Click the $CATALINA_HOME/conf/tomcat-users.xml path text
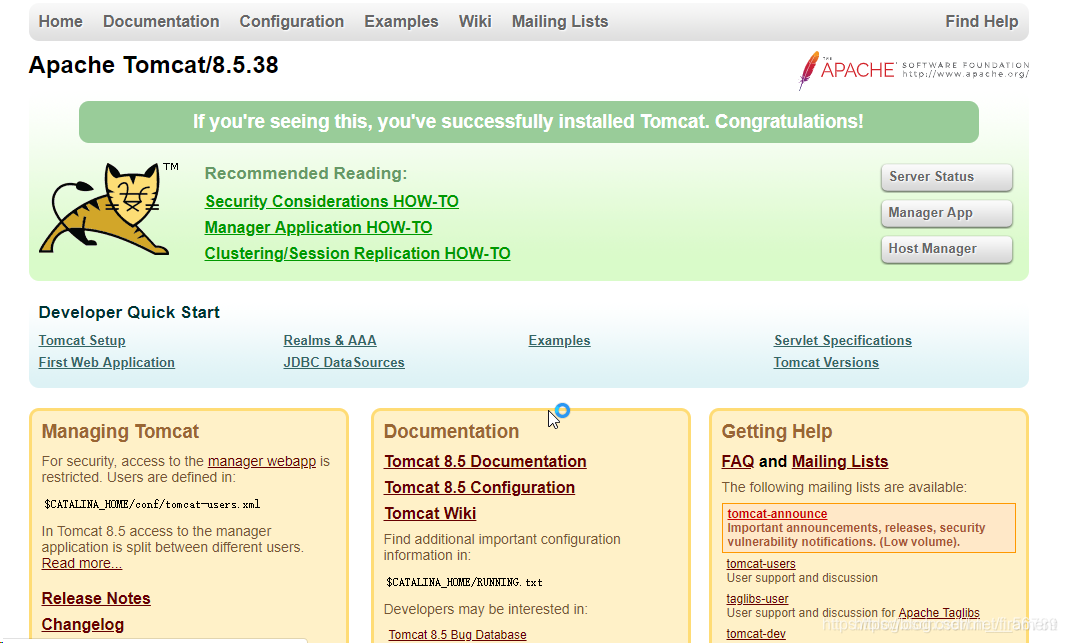1067x643 pixels. tap(152, 504)
